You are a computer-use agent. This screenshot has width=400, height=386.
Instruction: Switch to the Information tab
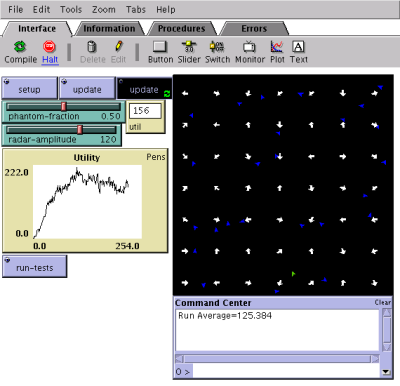point(109,29)
